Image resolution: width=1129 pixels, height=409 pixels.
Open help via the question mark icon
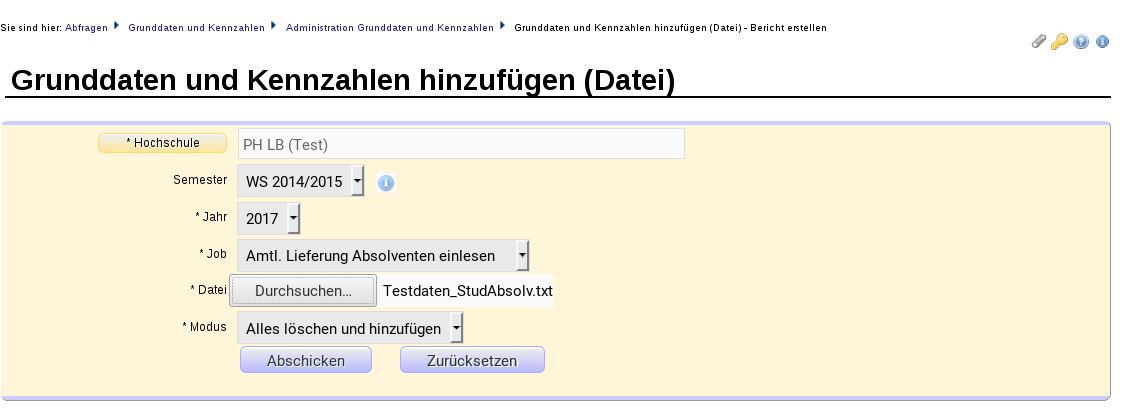1081,42
